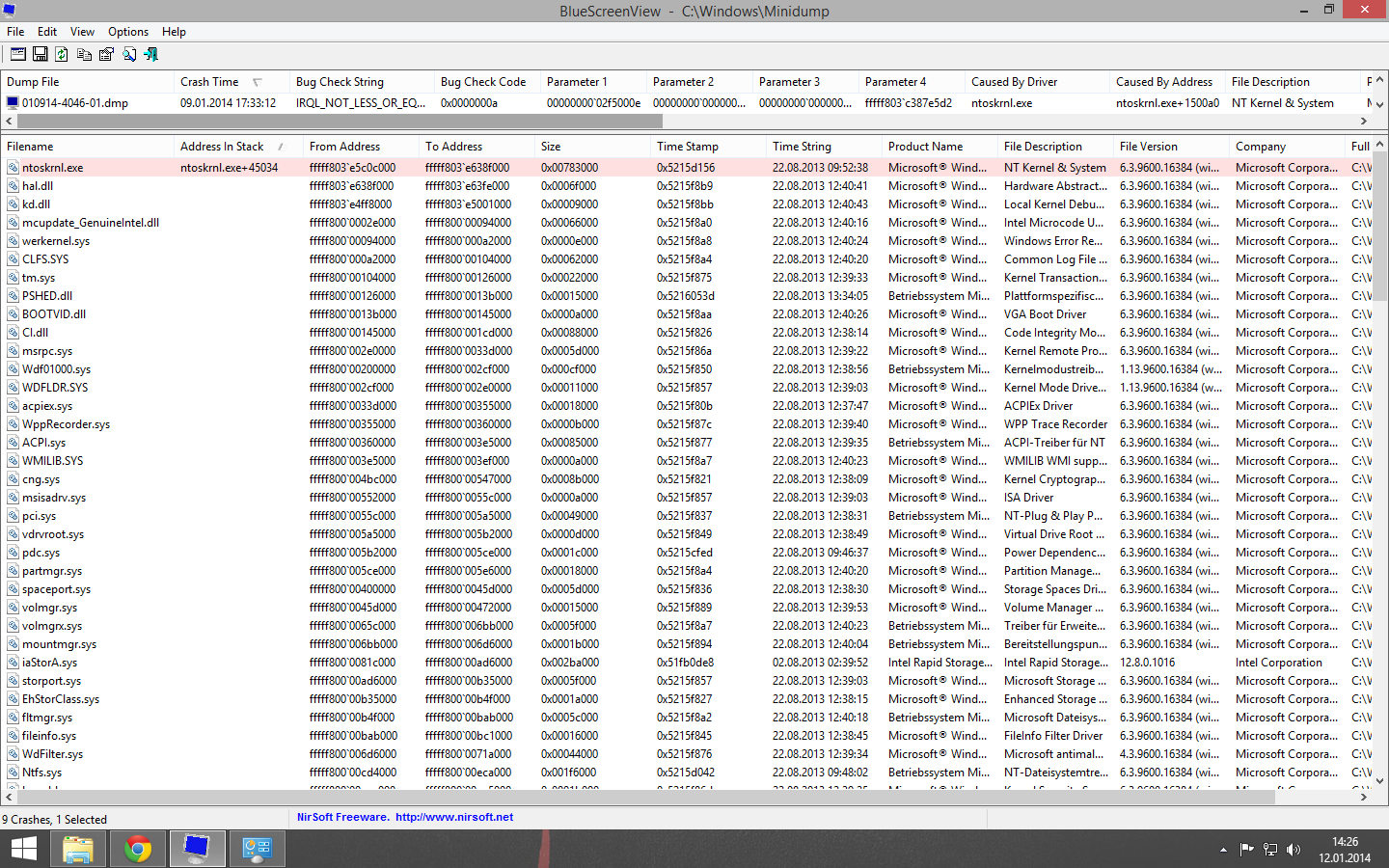Viewport: 1389px width, 868px height.
Task: Select the WdFilter.sys filename
Action: coord(53,754)
